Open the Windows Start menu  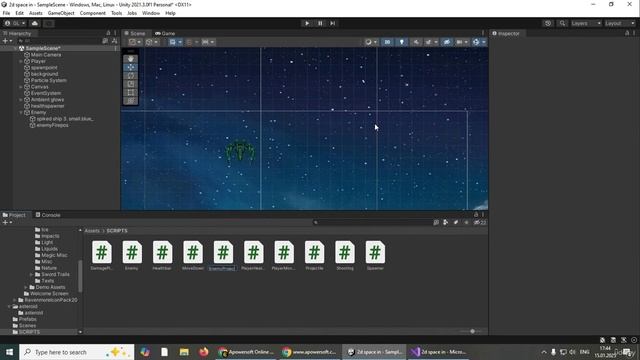[9, 352]
